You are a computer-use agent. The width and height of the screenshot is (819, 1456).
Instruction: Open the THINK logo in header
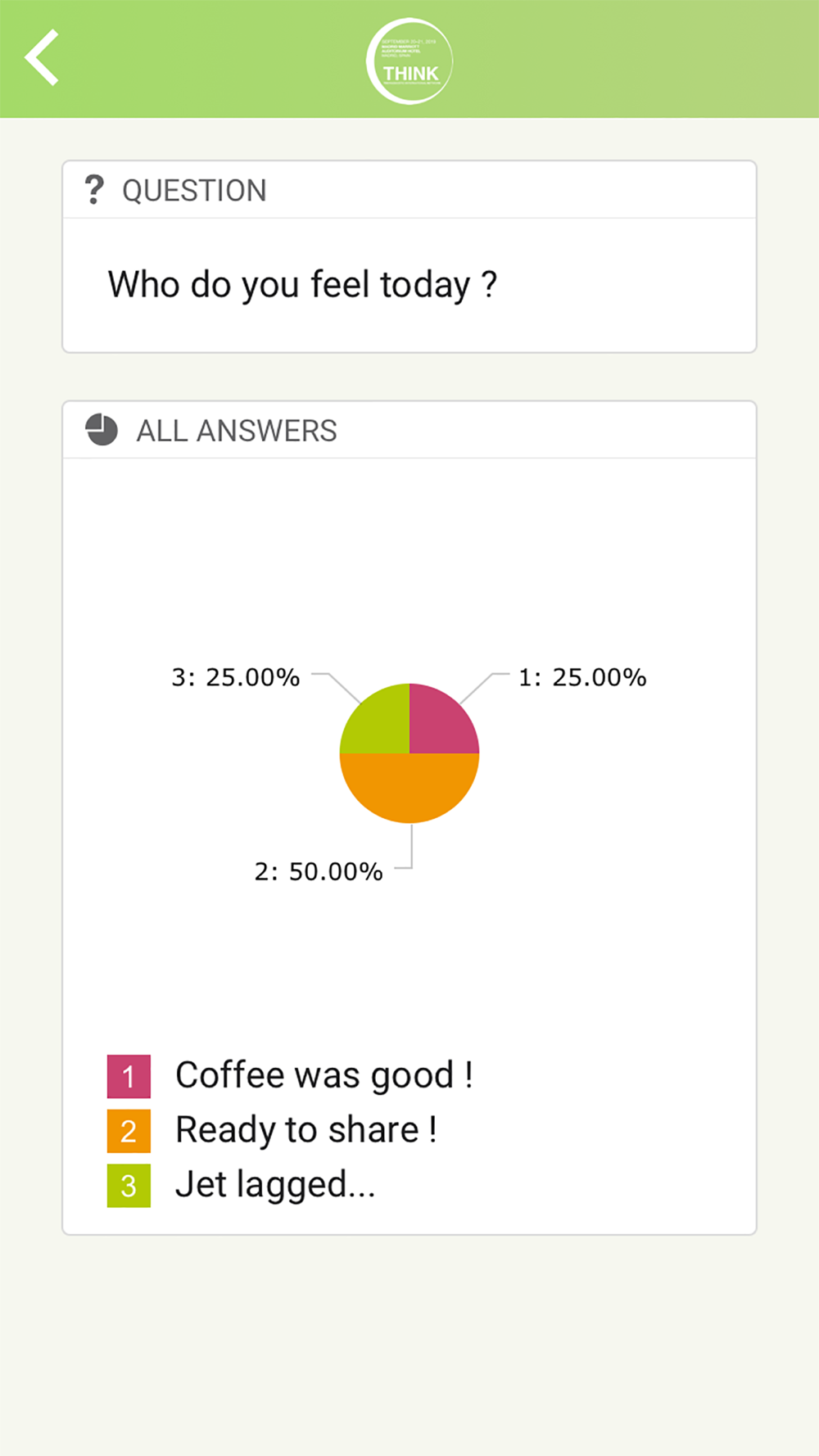[409, 61]
